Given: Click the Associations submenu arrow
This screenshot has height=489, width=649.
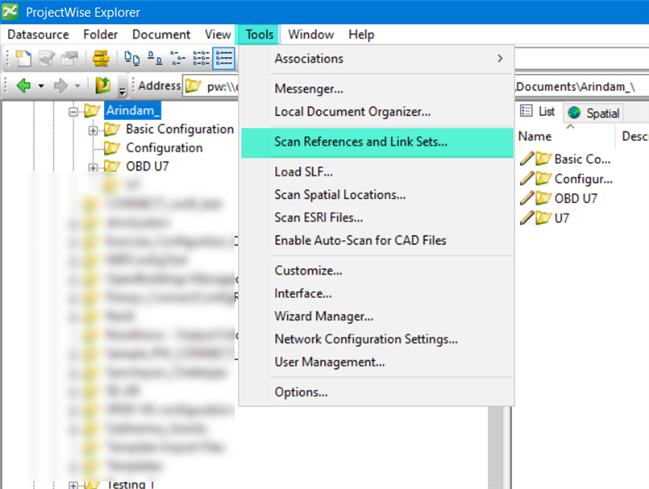Looking at the screenshot, I should pyautogui.click(x=500, y=59).
